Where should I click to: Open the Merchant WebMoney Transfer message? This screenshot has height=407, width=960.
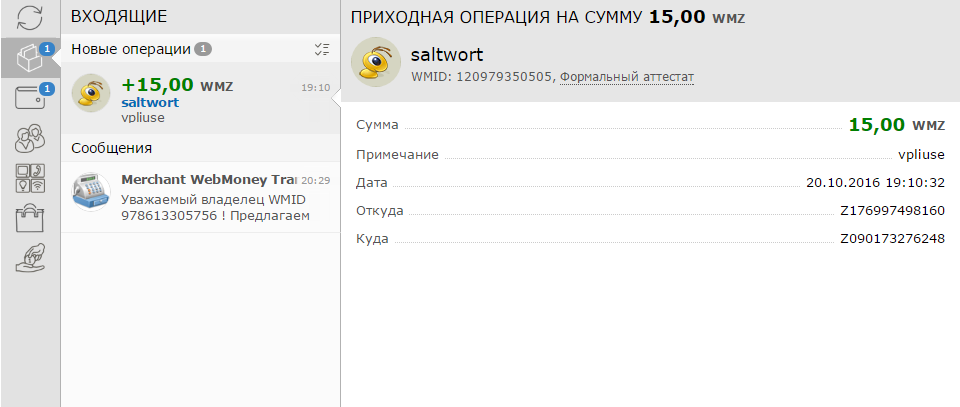coord(200,197)
